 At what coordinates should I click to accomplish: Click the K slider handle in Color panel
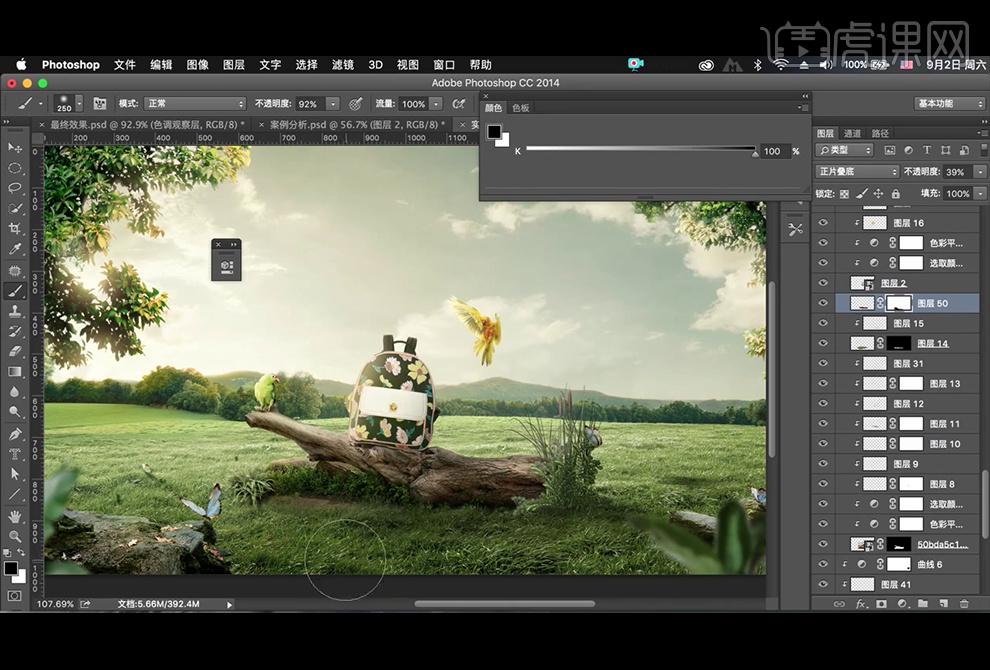754,152
